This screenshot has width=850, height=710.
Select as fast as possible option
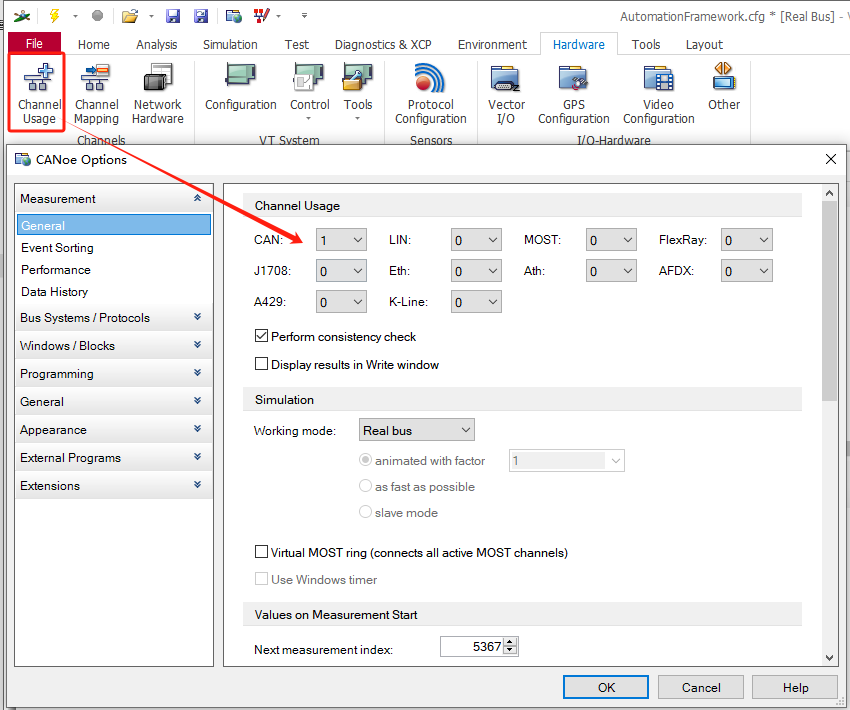tap(365, 486)
